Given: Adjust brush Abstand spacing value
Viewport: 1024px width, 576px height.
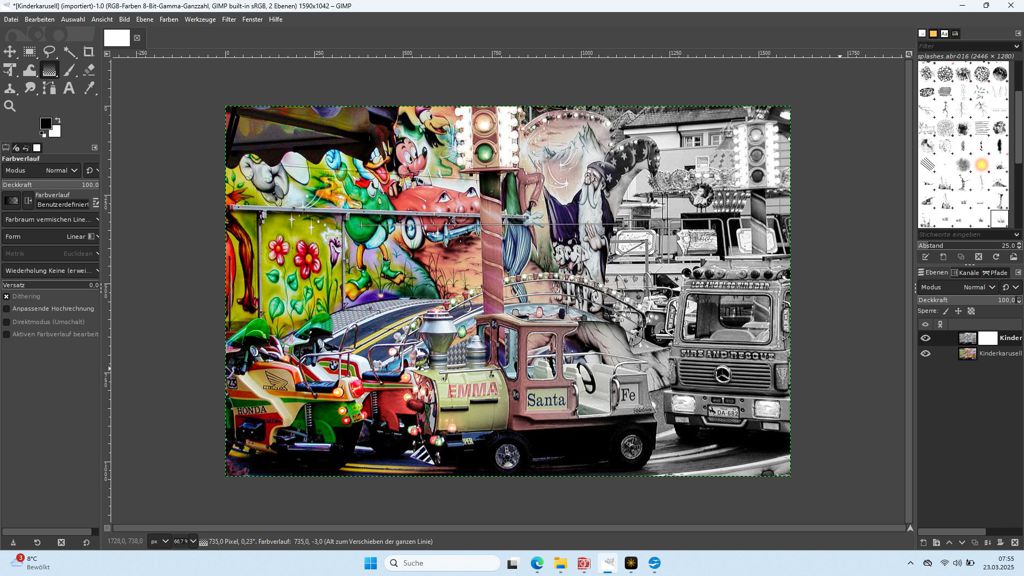Looking at the screenshot, I should pos(969,246).
